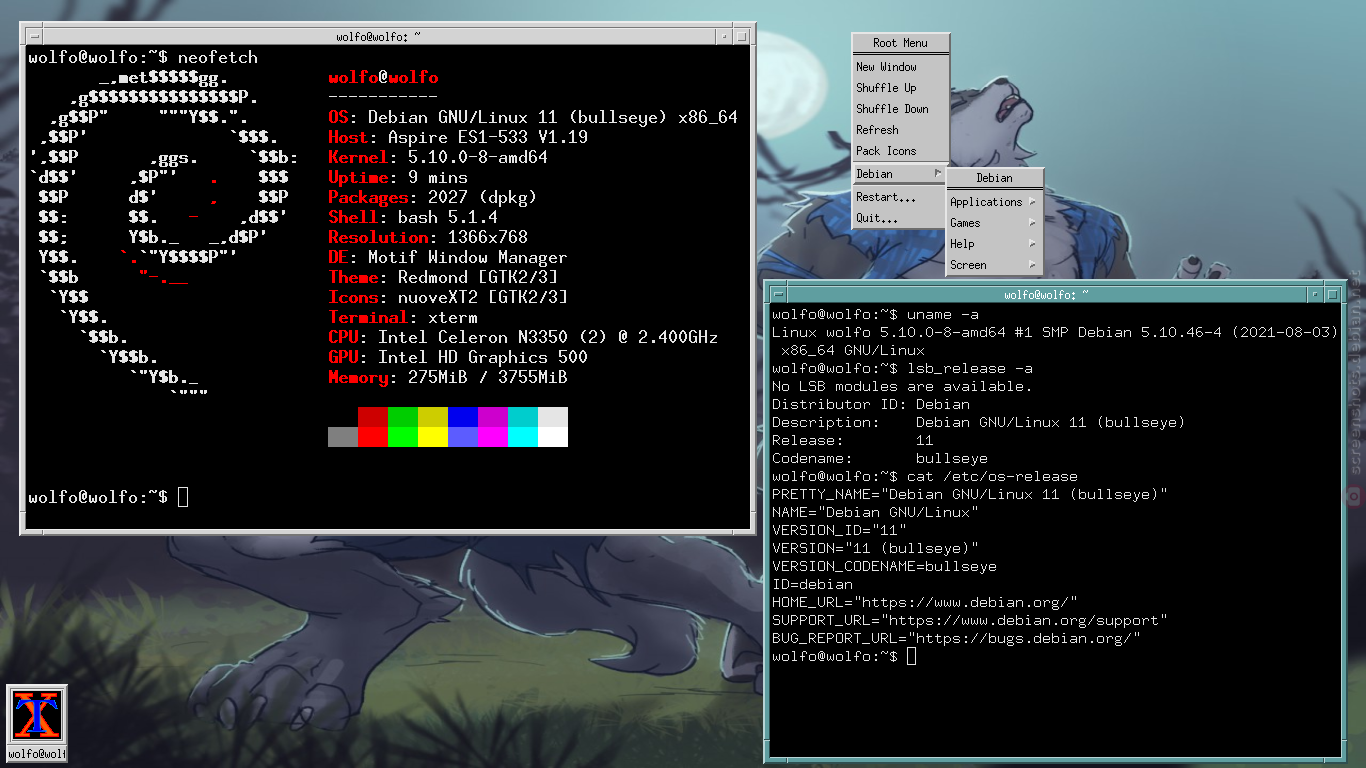The height and width of the screenshot is (768, 1366).
Task: Click the "CPU: Intel Celeron N3350" line
Action: click(523, 337)
